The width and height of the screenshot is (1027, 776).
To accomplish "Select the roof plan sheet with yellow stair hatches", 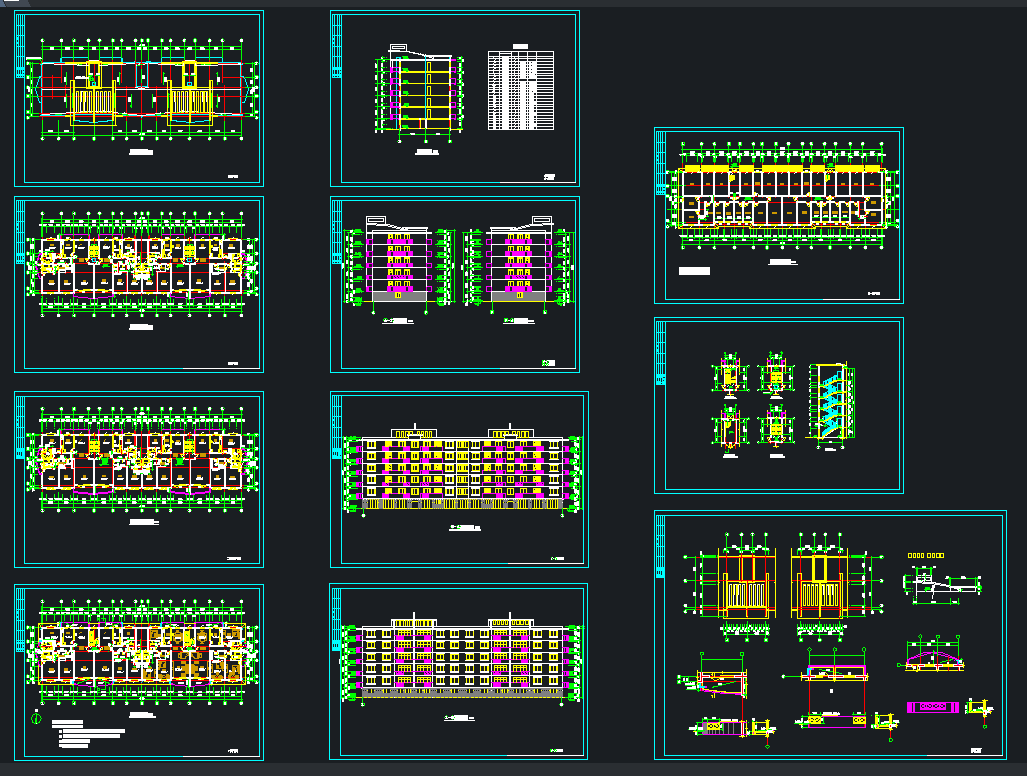I will pyautogui.click(x=139, y=98).
